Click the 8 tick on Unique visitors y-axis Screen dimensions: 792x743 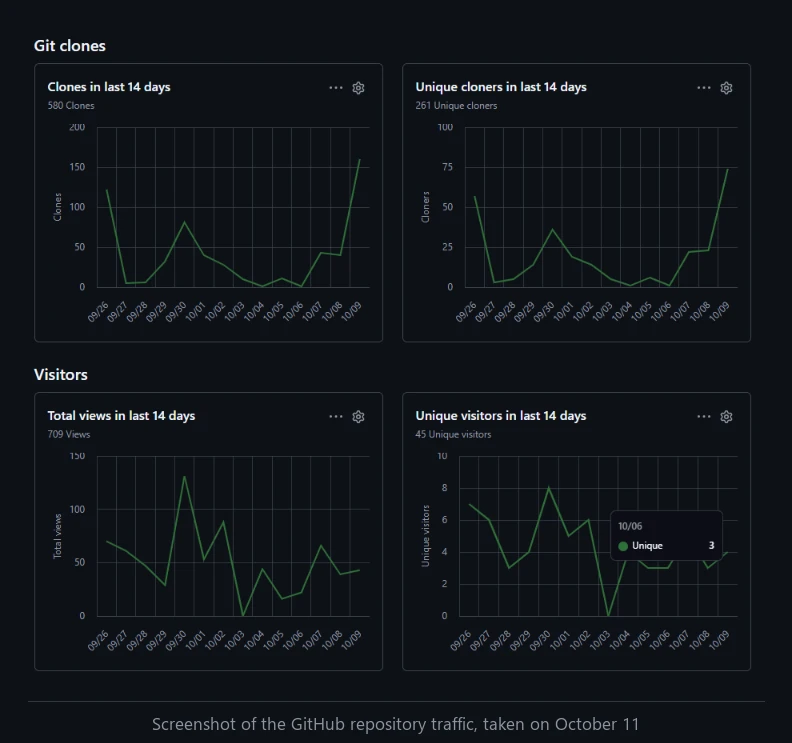pyautogui.click(x=444, y=487)
